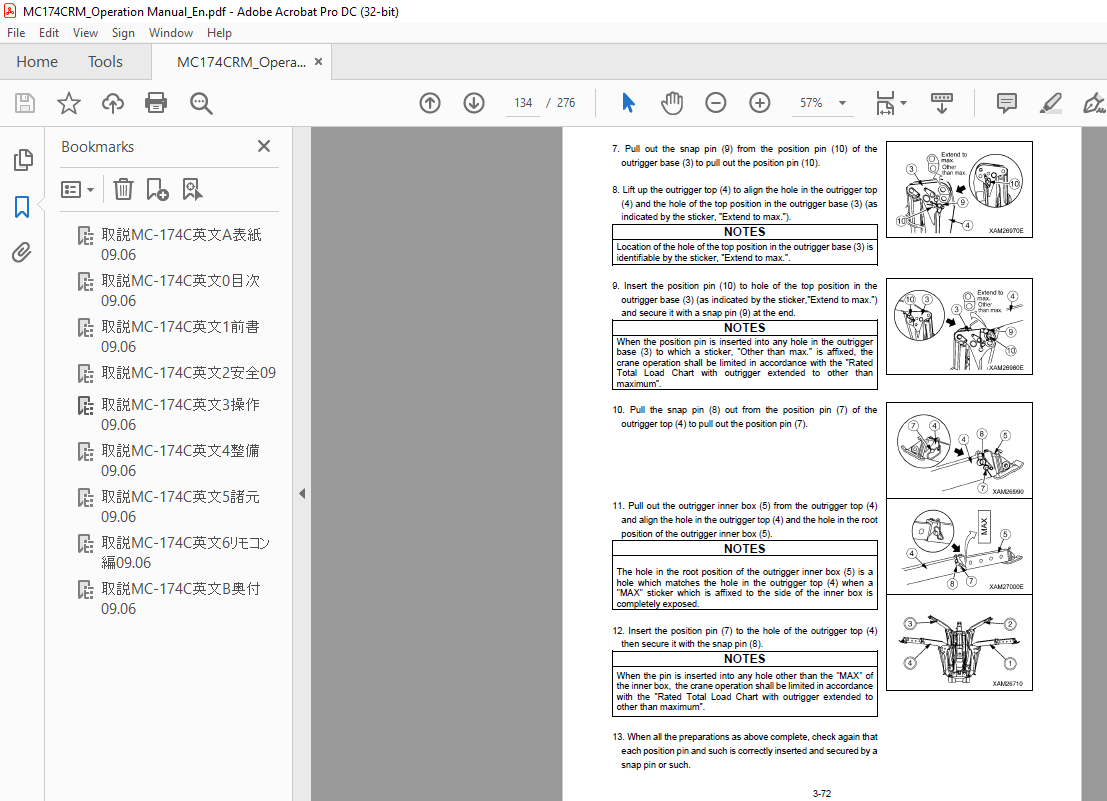This screenshot has height=801, width=1107.
Task: Open bookmark 取説MC-174C英文3操作 09.06
Action: [180, 414]
